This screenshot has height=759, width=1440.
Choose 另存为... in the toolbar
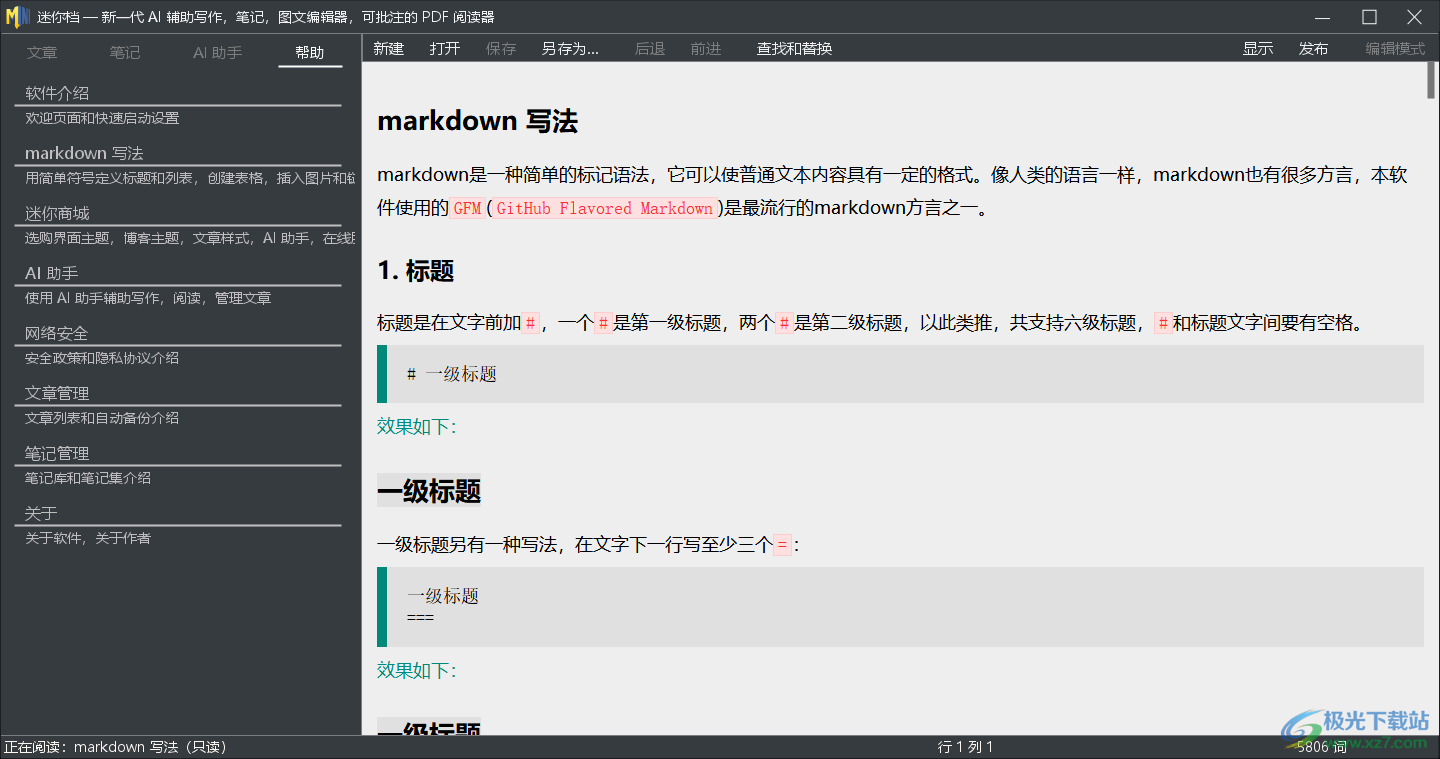click(570, 48)
